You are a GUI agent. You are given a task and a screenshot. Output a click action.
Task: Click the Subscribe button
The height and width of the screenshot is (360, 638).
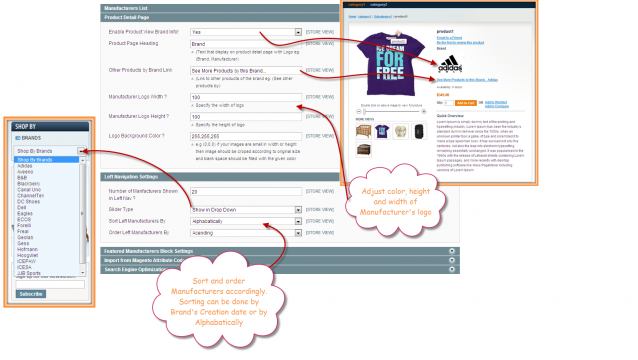coord(31,294)
